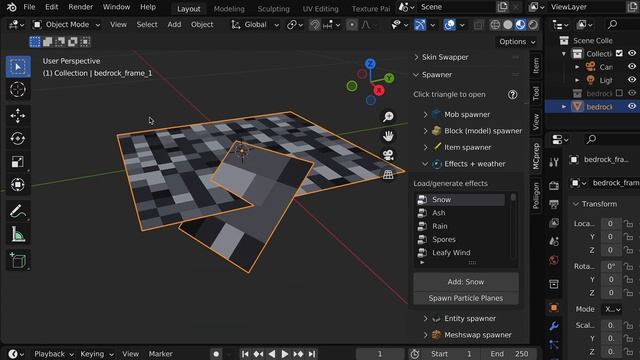Open Global transform orientation dropdown
Viewport: 640px width, 360px height.
256,24
